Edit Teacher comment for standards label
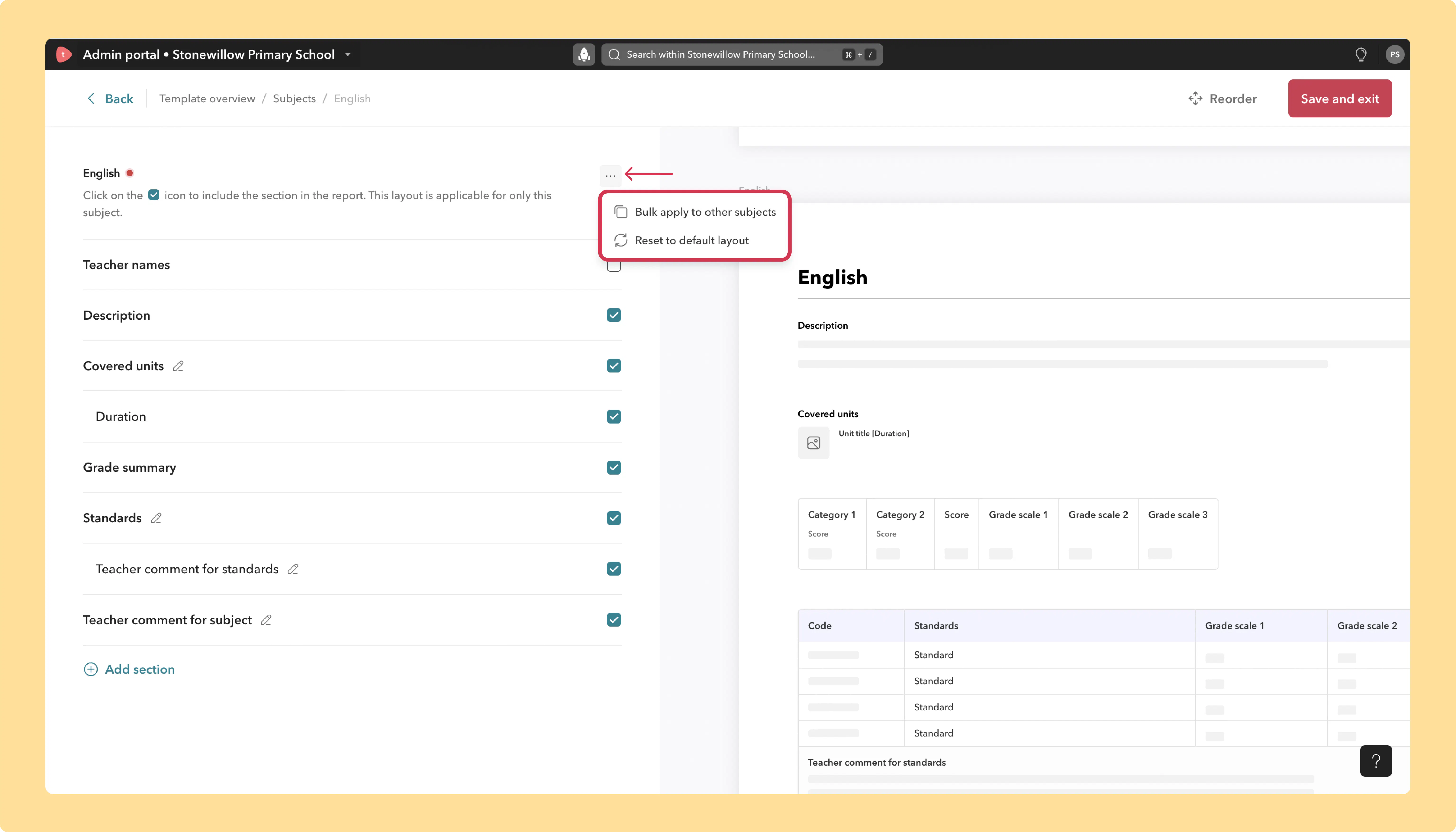Screen dimensions: 1456x832 [293, 569]
